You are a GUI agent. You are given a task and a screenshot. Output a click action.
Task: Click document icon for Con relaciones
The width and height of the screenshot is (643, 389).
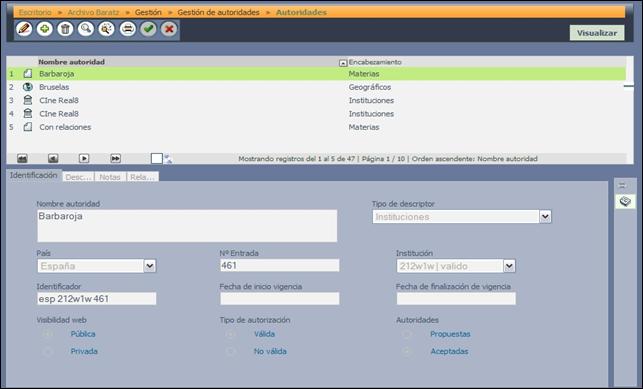pyautogui.click(x=27, y=127)
